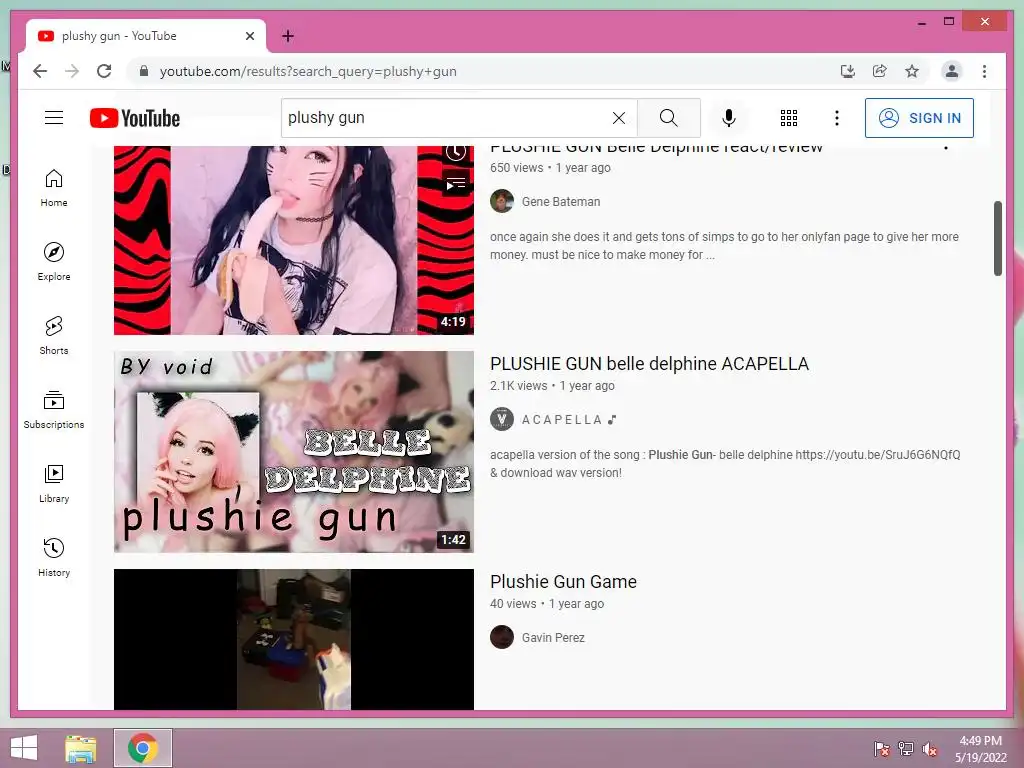Click the text "2.1K views • 1 year ago"
This screenshot has height=768, width=1024.
(552, 386)
